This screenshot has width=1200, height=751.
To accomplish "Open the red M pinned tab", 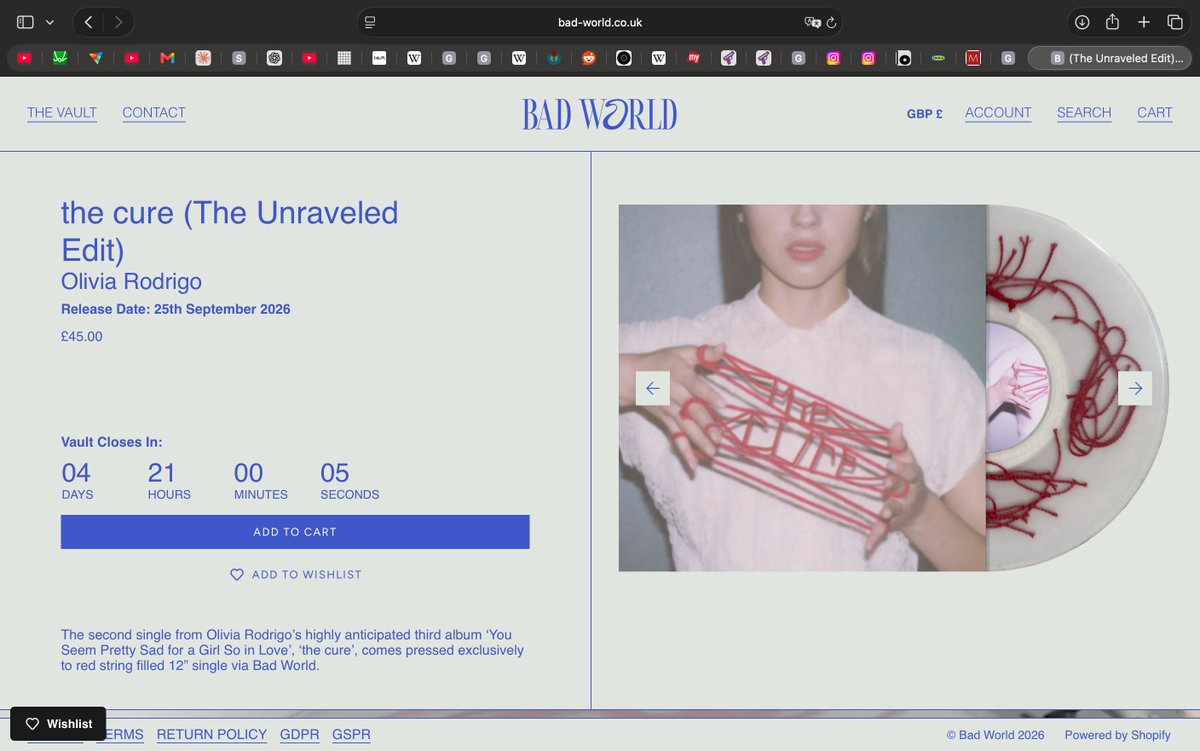I will click(x=973, y=58).
